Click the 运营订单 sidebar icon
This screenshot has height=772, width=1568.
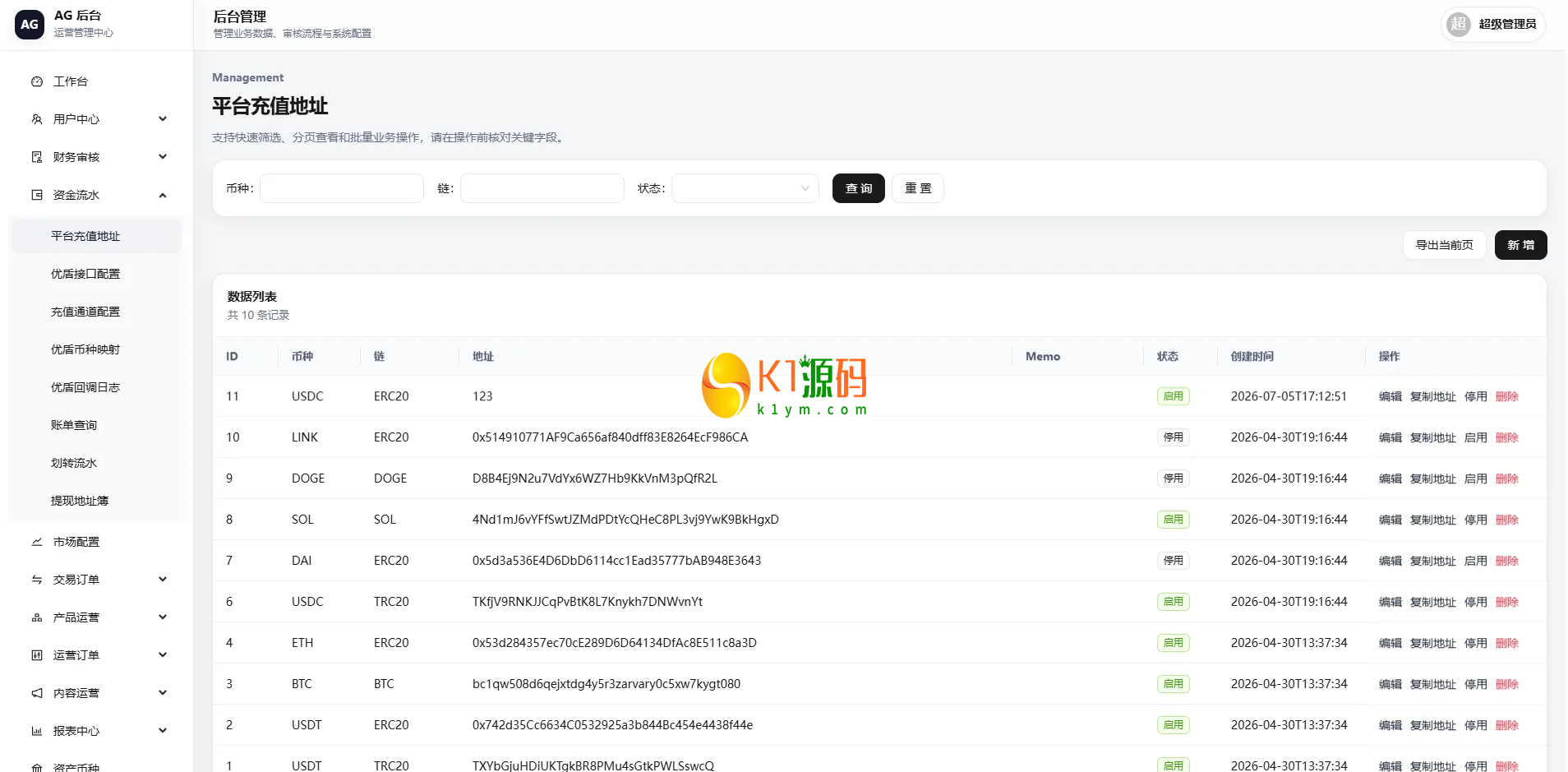[x=37, y=655]
